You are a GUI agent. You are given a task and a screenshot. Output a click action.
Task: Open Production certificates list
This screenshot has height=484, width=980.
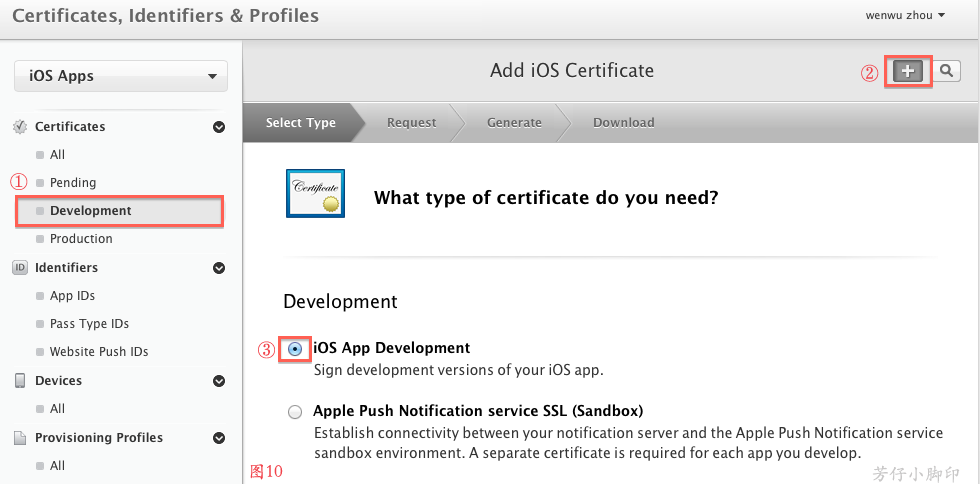[81, 239]
